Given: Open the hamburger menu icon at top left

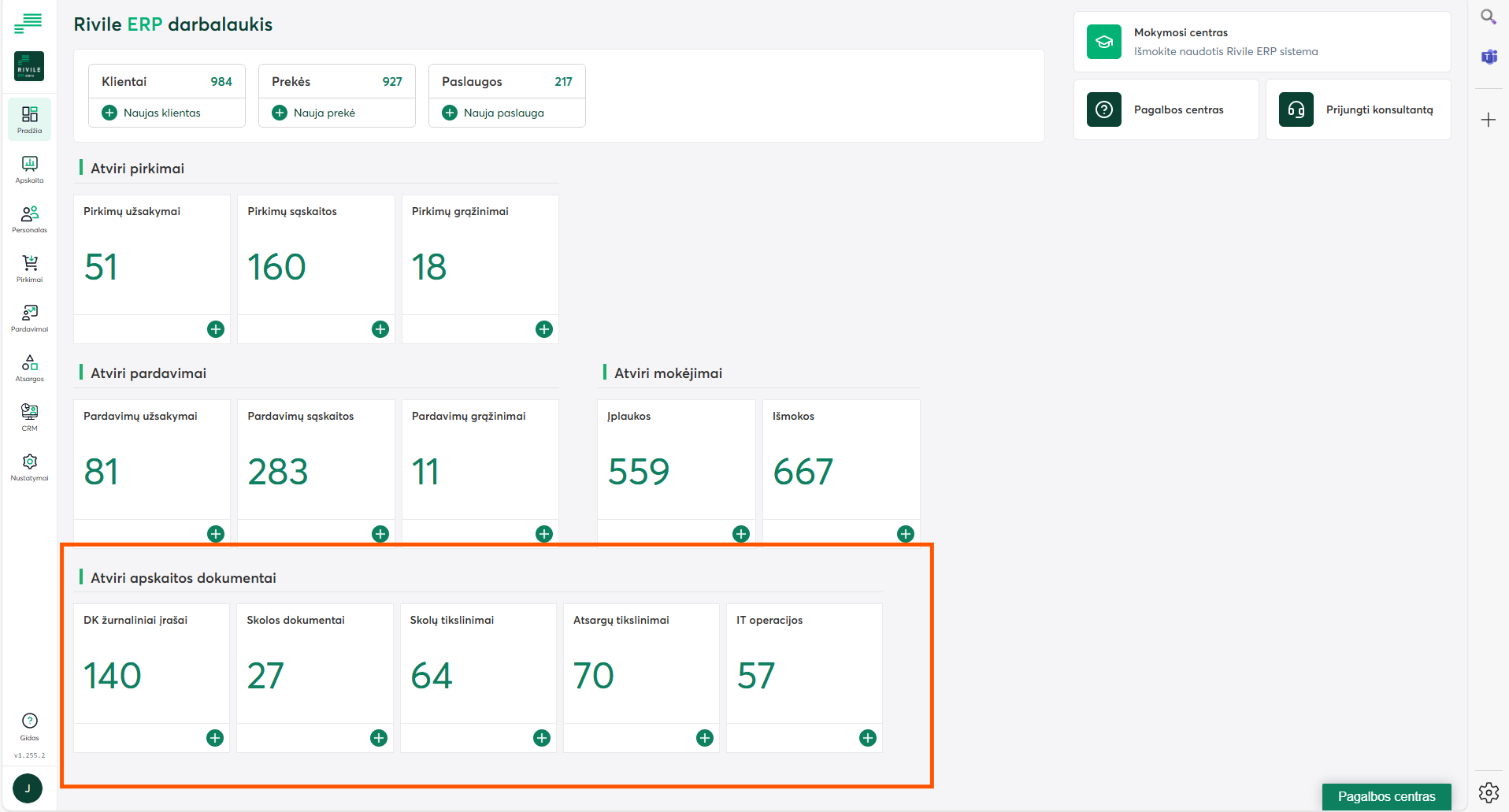Looking at the screenshot, I should click(x=28, y=24).
